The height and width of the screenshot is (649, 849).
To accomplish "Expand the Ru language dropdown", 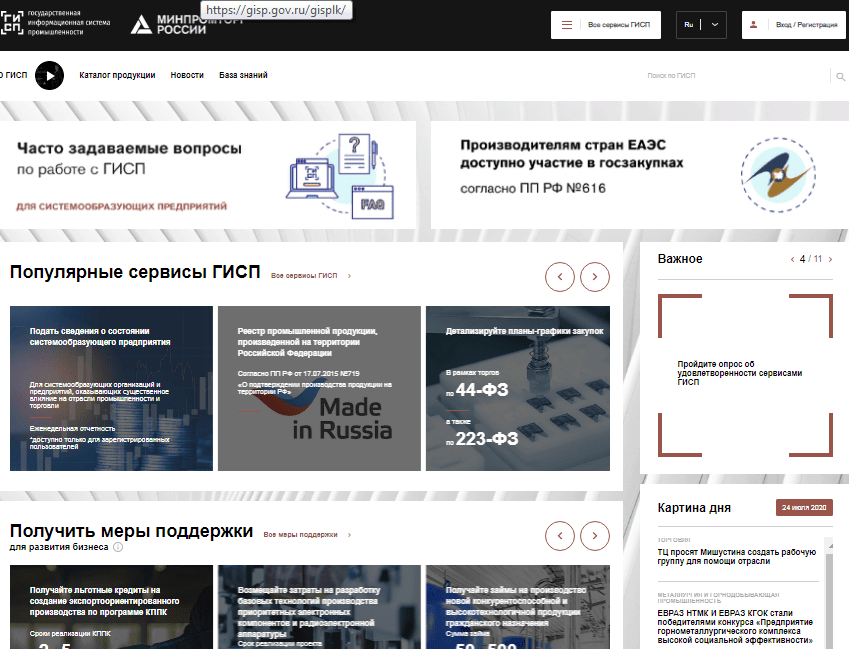I will 714,25.
